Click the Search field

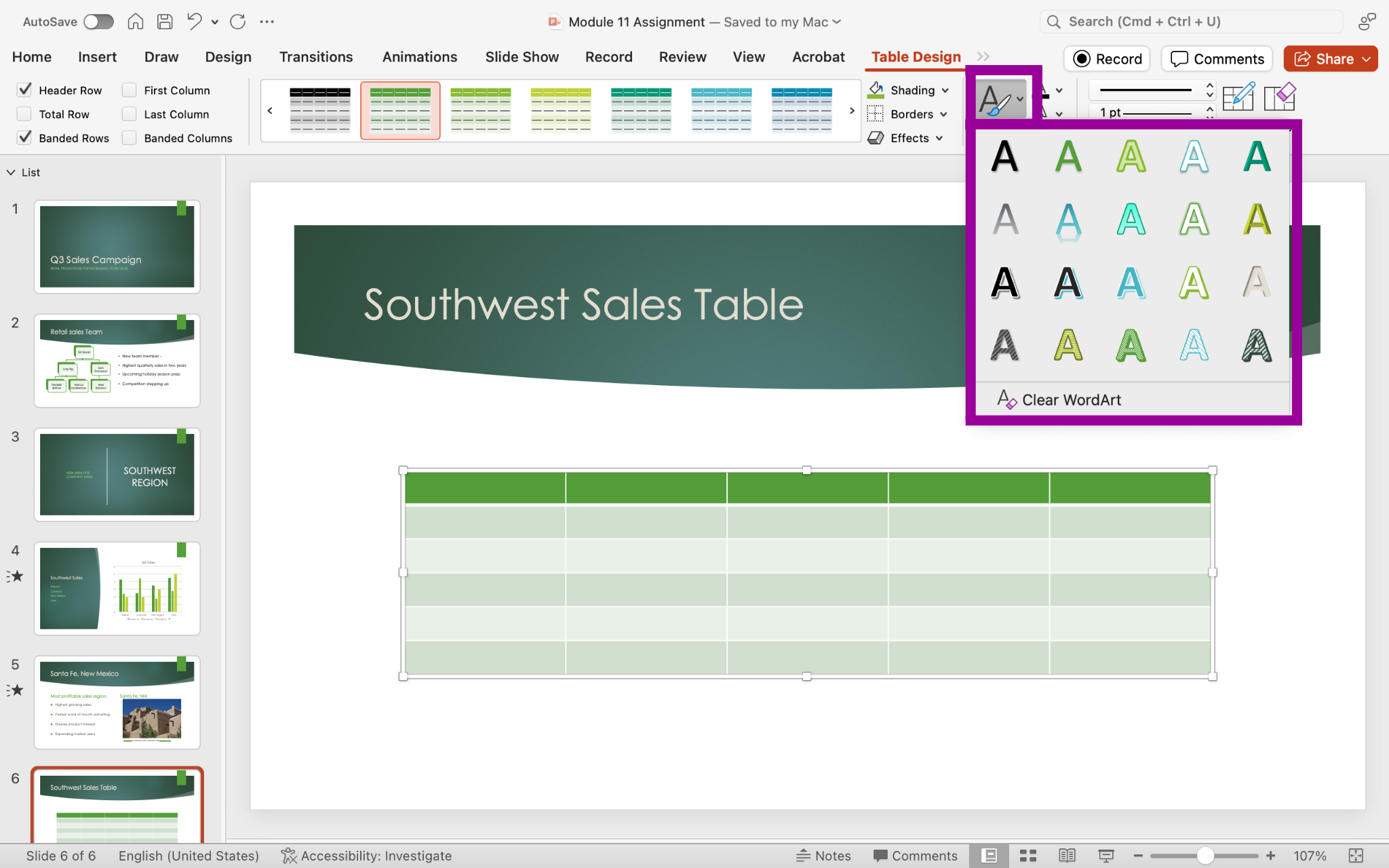(1190, 22)
